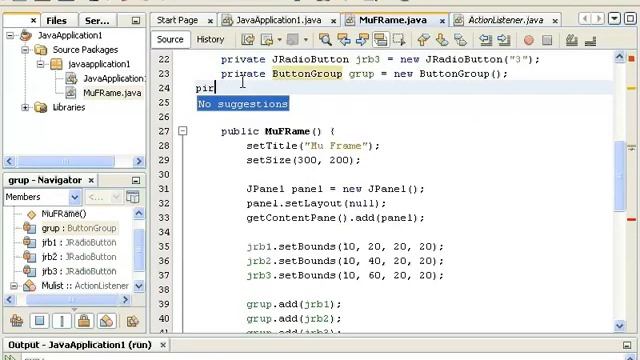Viewport: 640px width, 360px height.
Task: Click the Uncomment lines toolbar icon
Action: 590,40
